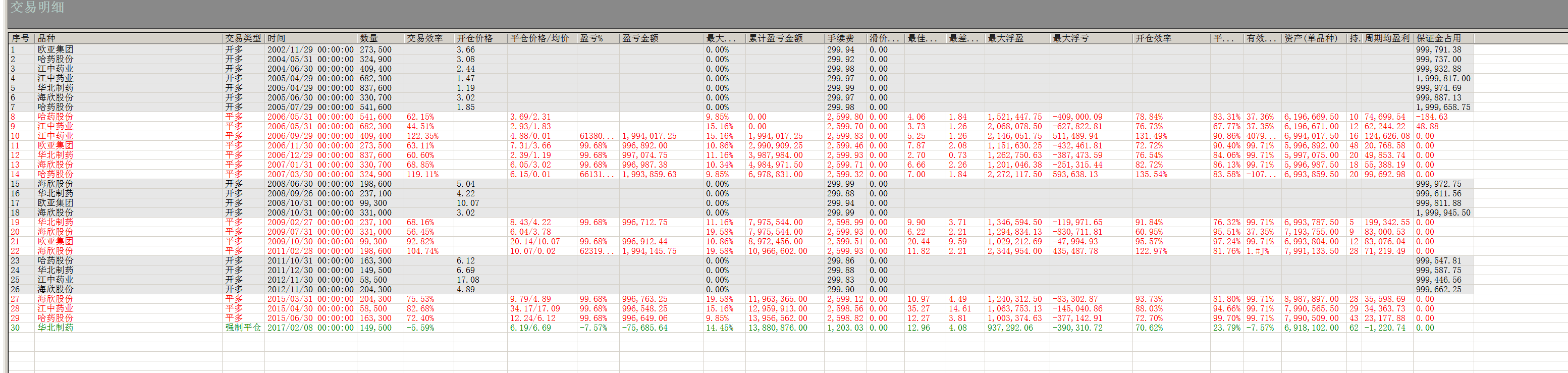Click the 开仓效率 column header
The image size is (1568, 373).
click(1172, 38)
